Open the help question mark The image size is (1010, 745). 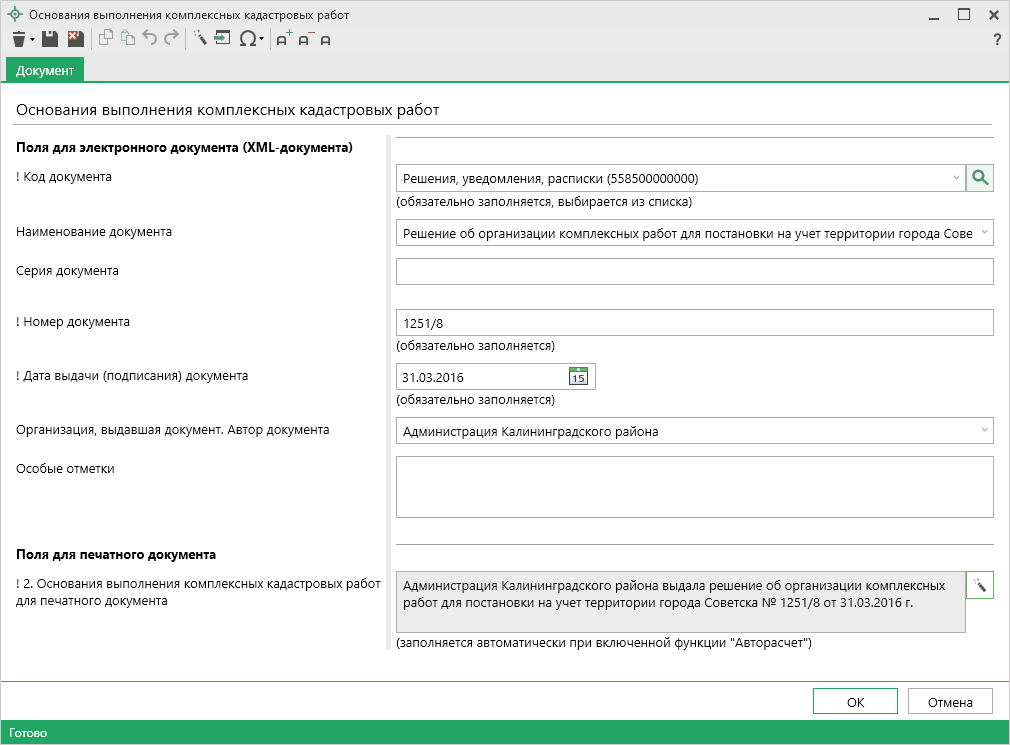coord(996,40)
